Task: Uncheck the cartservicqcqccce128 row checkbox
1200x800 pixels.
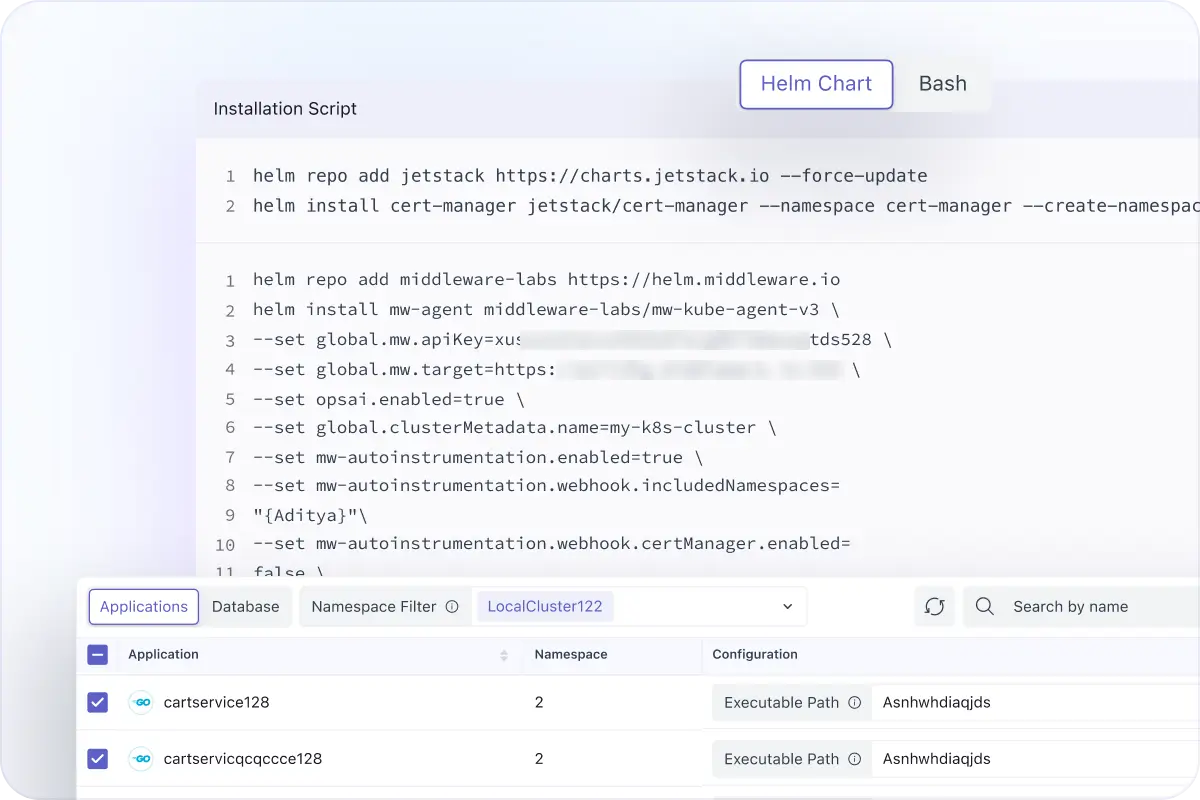Action: tap(97, 758)
